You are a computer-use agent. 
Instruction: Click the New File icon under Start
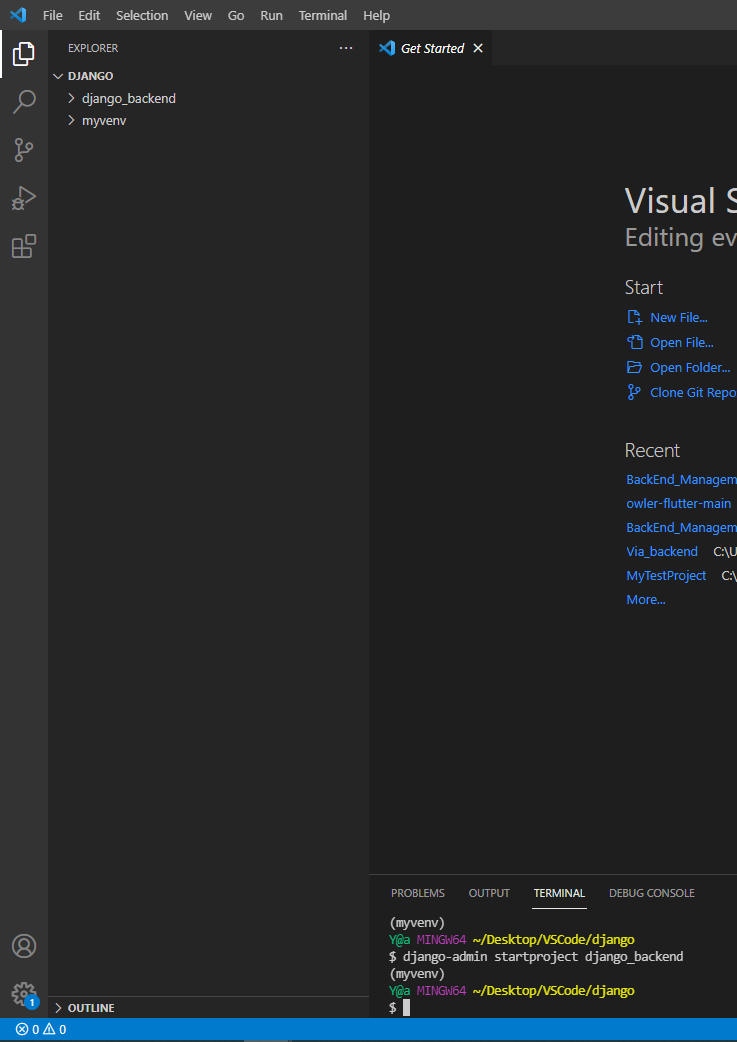635,317
